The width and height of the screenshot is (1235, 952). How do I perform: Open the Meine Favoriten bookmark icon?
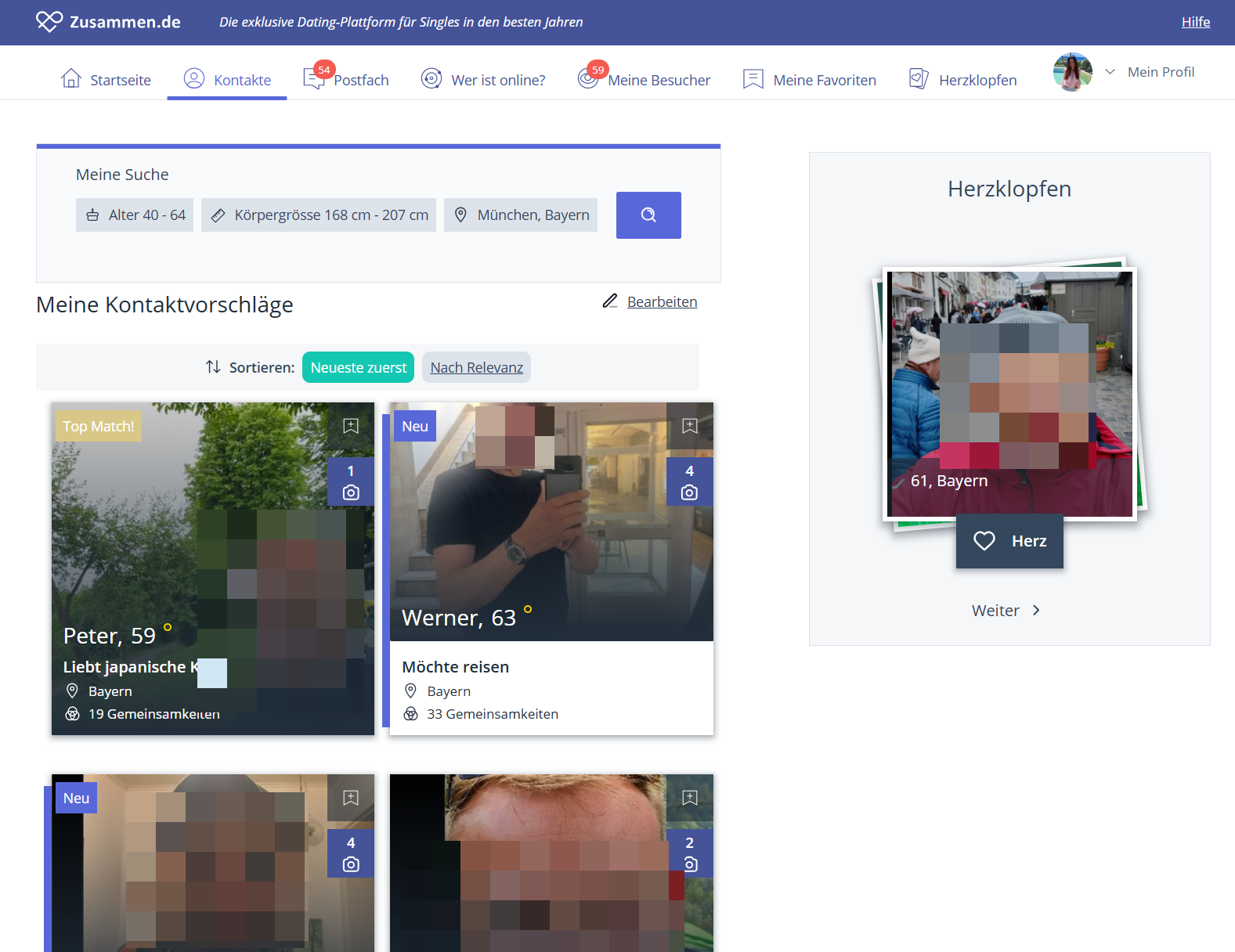tap(753, 79)
